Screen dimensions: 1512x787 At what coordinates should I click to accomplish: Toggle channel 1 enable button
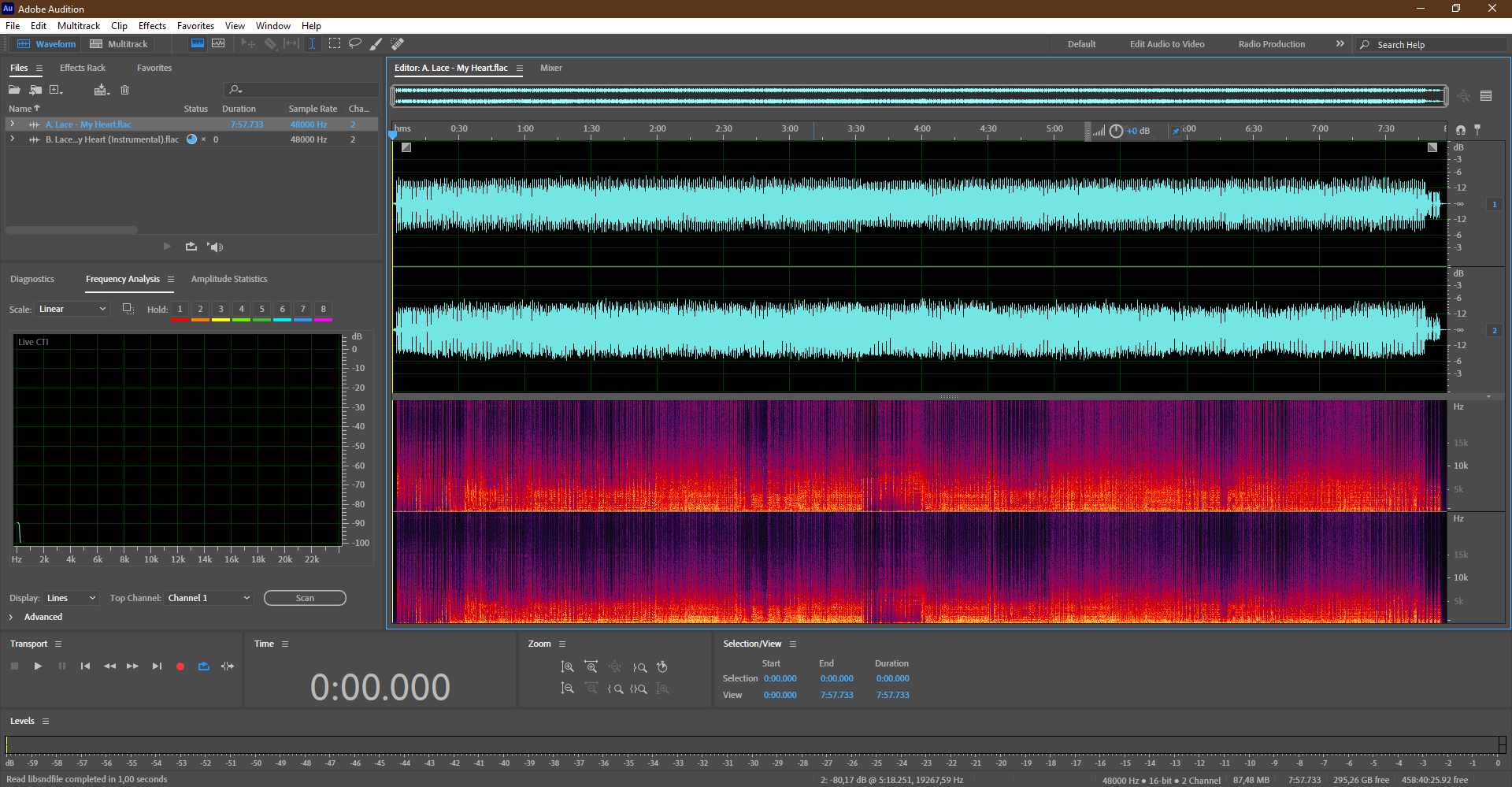coord(1494,204)
